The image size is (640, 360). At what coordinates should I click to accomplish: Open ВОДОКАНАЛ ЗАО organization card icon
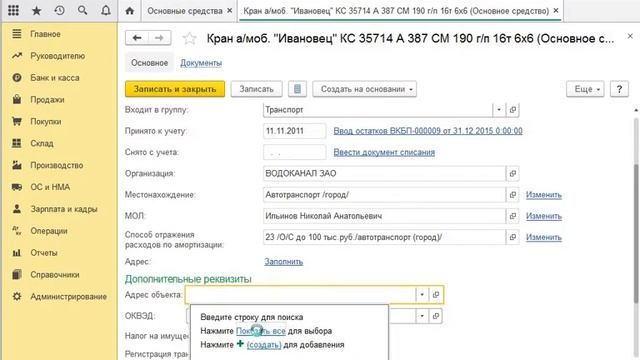[513, 173]
